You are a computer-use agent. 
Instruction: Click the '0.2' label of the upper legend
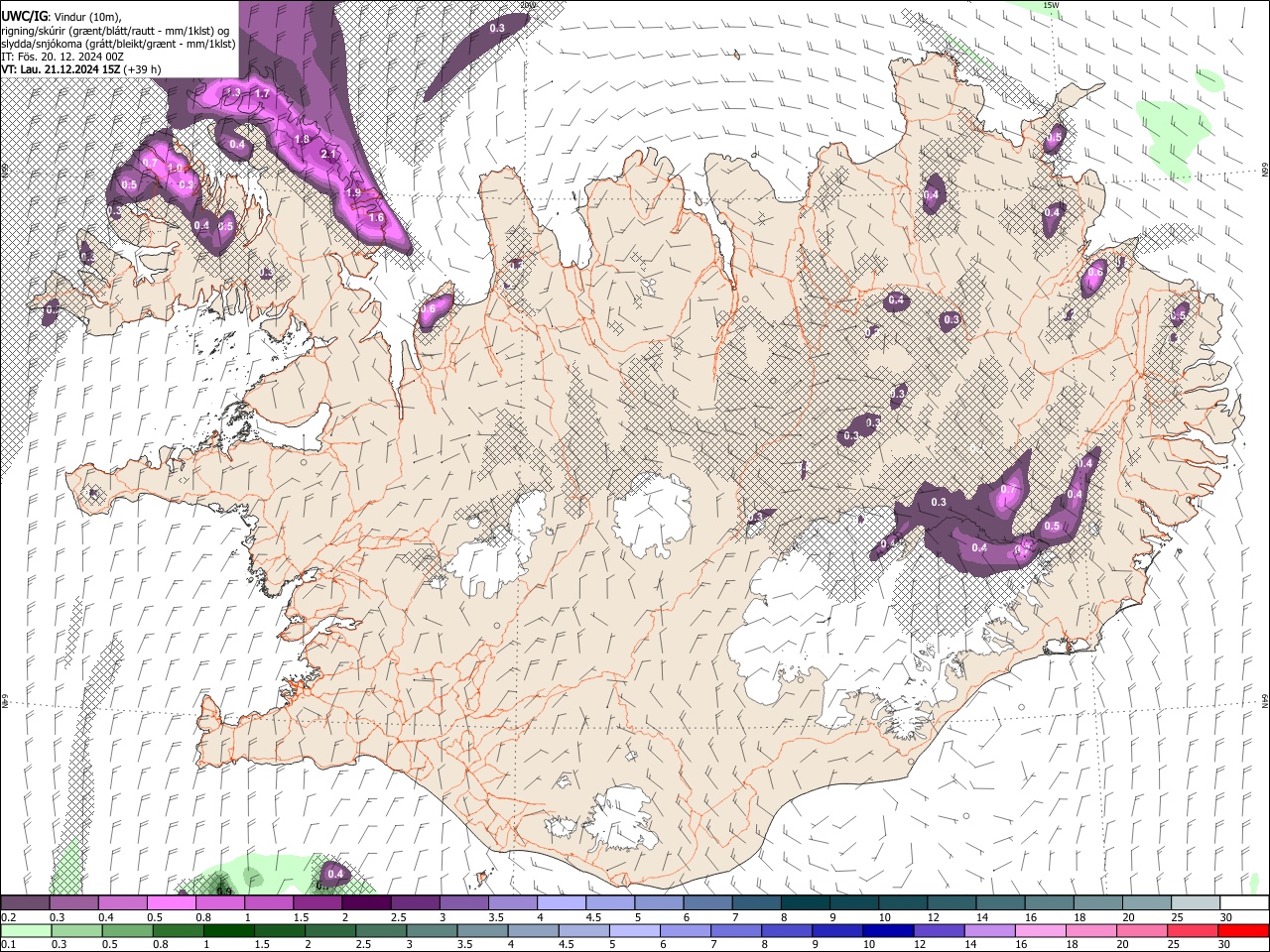click(x=7, y=917)
